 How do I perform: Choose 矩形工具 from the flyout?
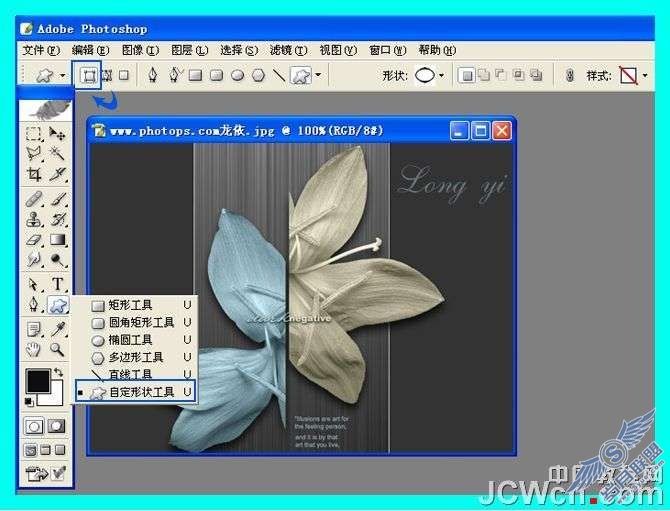pyautogui.click(x=136, y=305)
